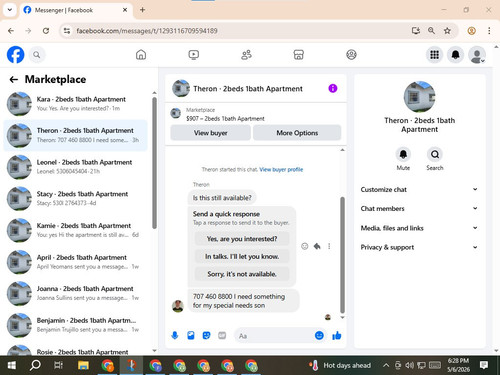Expand Media, files and links section

(419, 228)
